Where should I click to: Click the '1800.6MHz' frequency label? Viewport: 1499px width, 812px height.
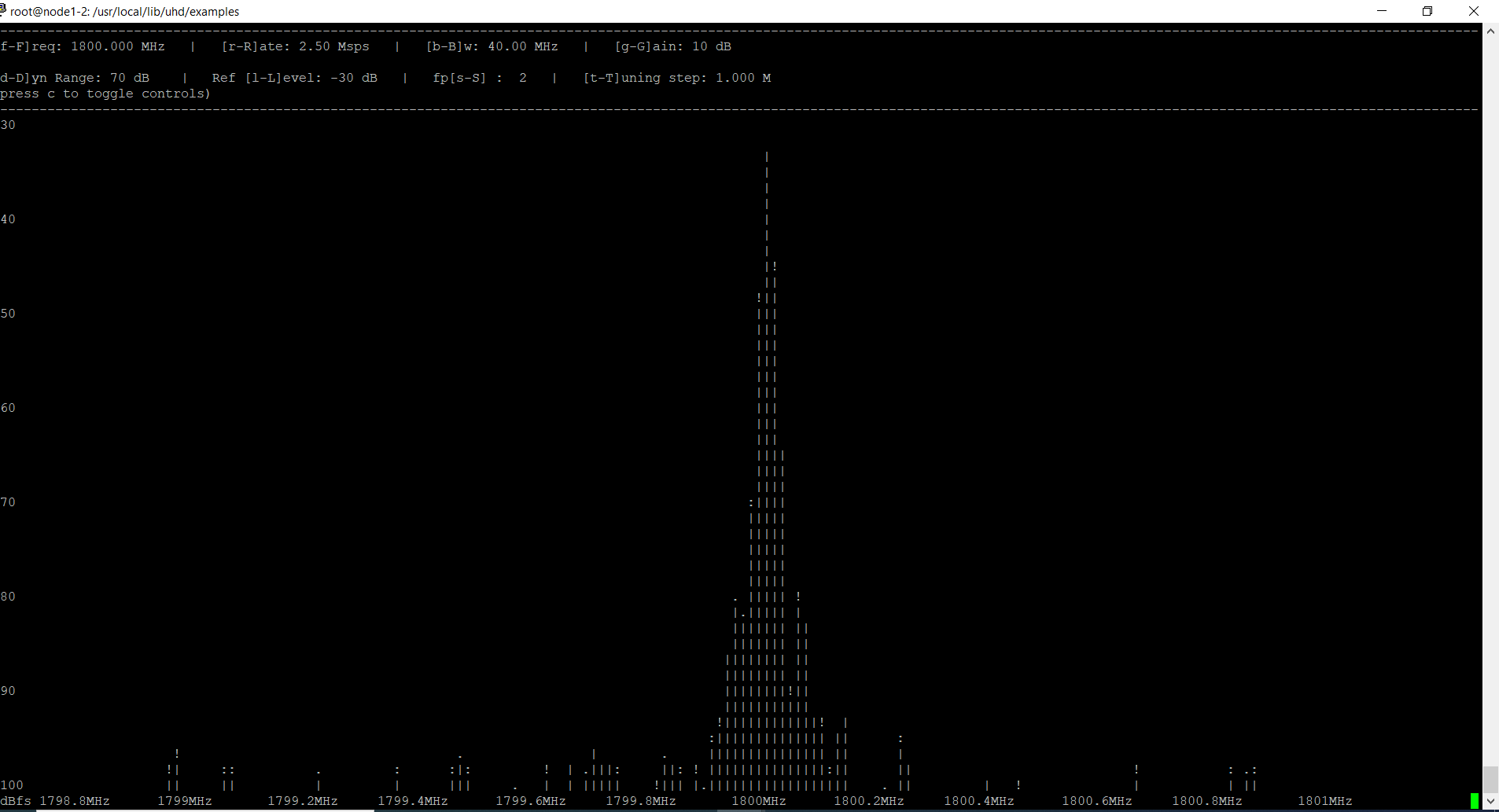1097,801
